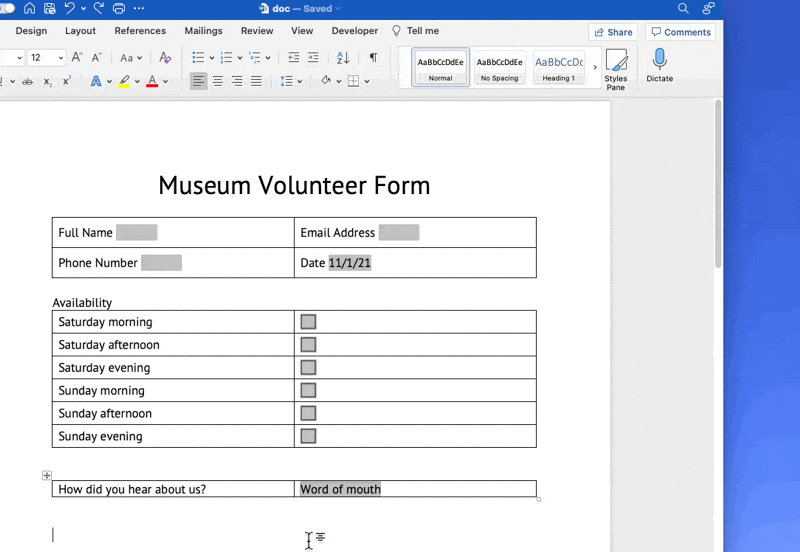This screenshot has width=800, height=552.
Task: Check the Saturday morning checkbox
Action: pyautogui.click(x=308, y=322)
